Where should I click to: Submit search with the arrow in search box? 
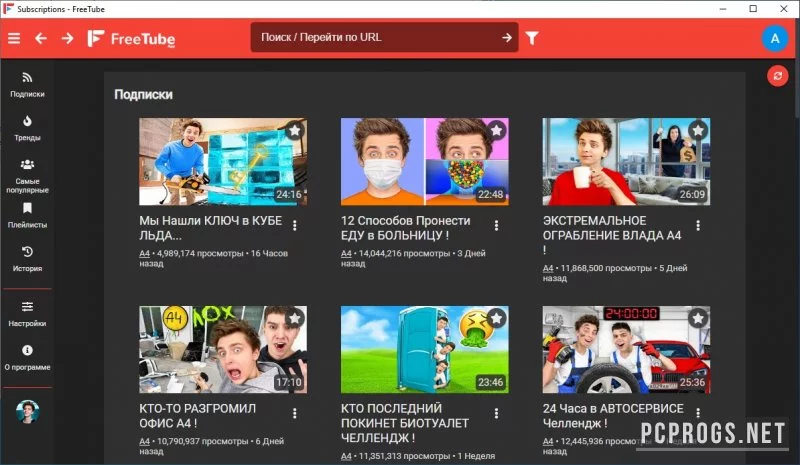click(x=506, y=37)
